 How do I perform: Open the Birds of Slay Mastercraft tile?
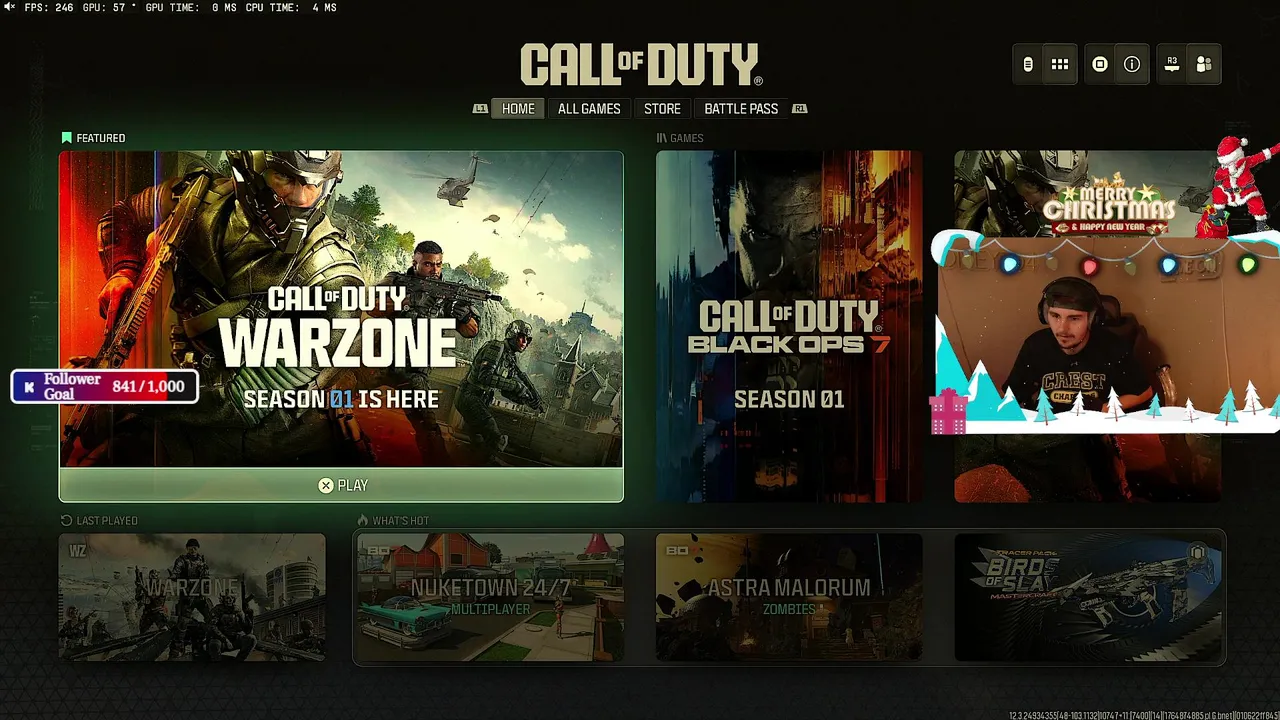point(1088,597)
